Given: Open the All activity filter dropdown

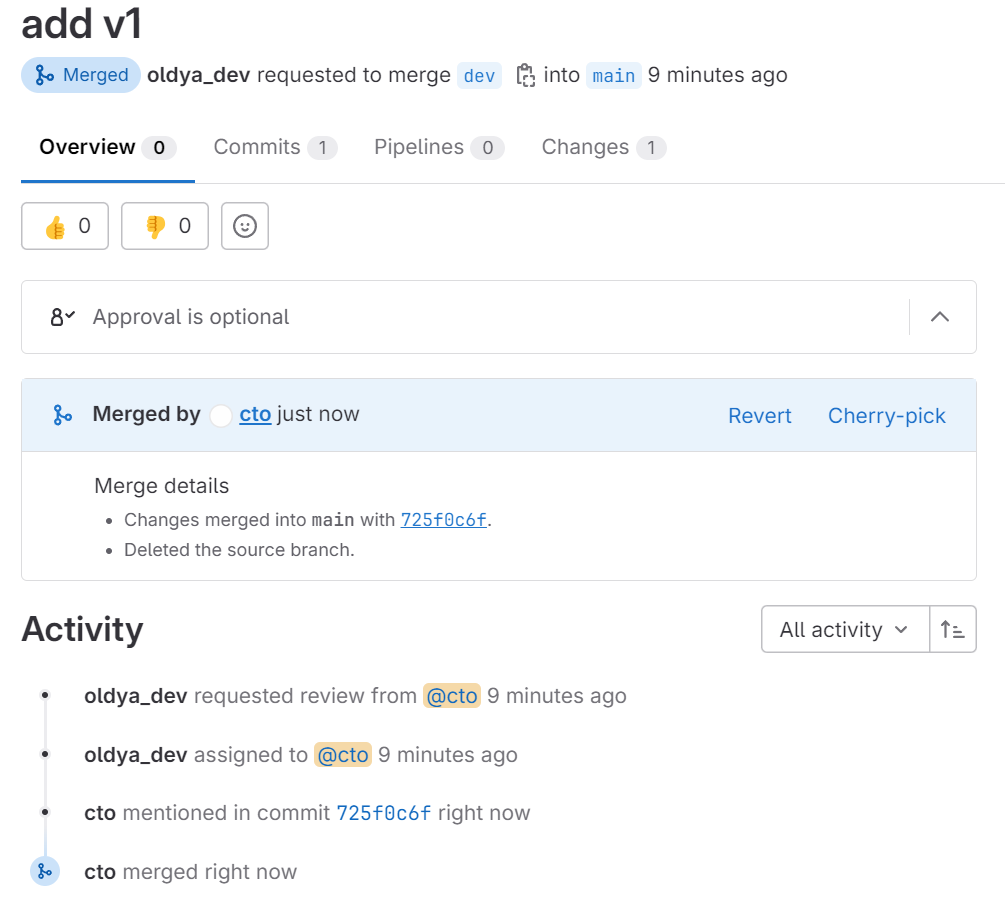Looking at the screenshot, I should [845, 630].
